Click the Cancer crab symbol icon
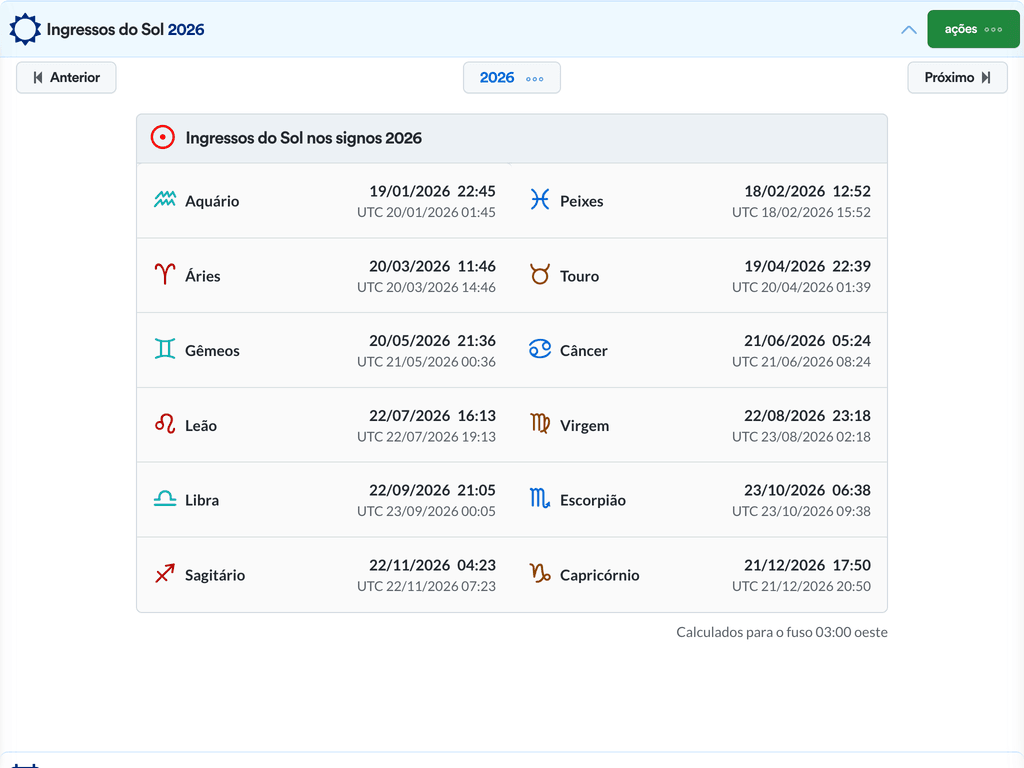This screenshot has width=1024, height=768. coord(539,349)
